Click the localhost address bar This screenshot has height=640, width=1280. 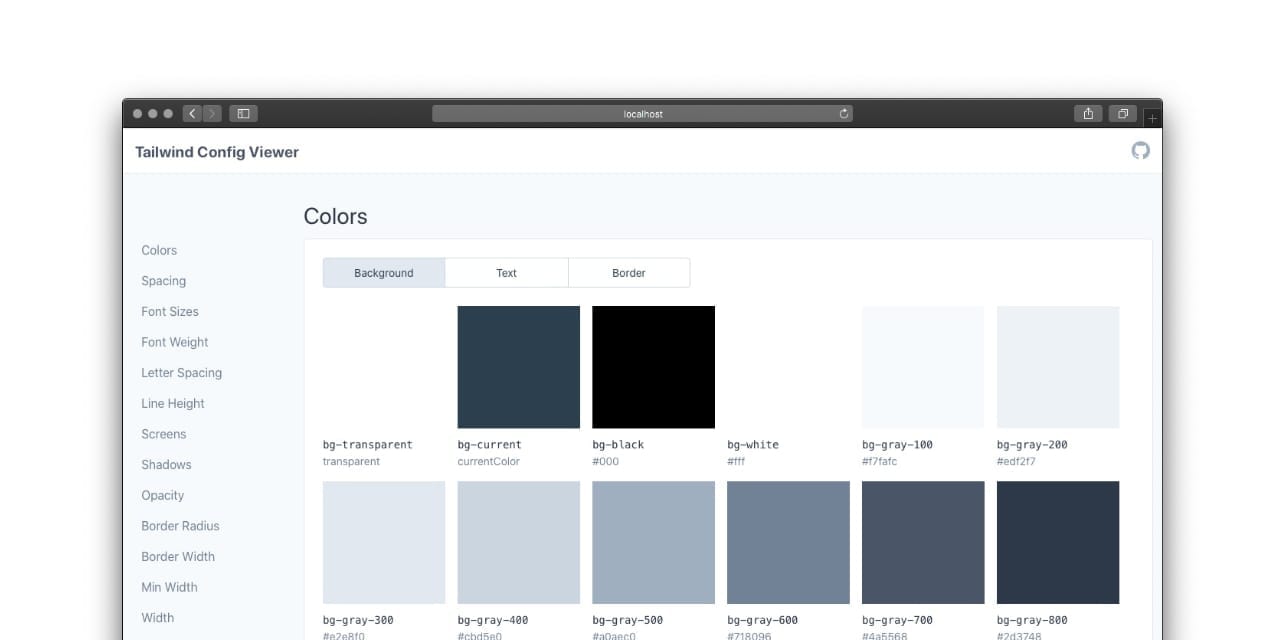[x=642, y=114]
